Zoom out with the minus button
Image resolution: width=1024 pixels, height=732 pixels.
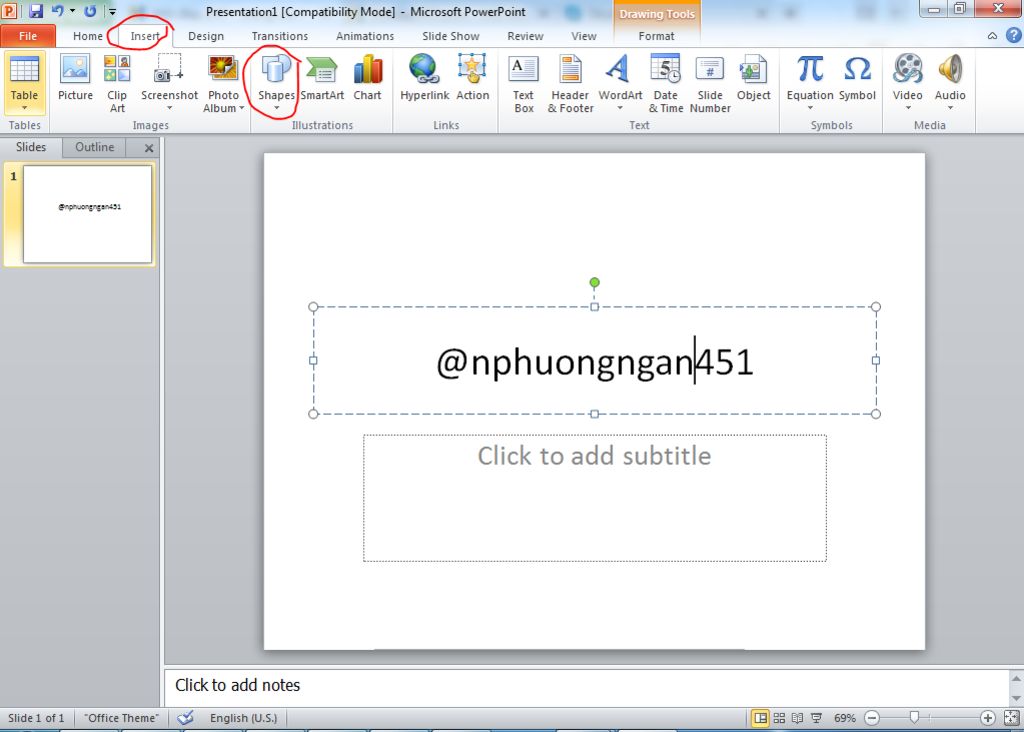(x=872, y=718)
